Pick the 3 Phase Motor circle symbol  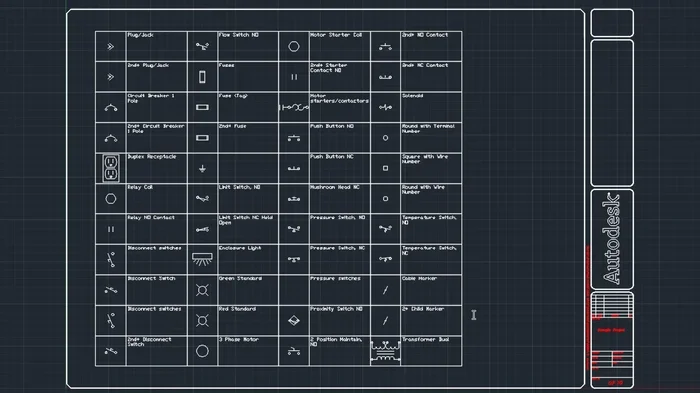point(202,351)
